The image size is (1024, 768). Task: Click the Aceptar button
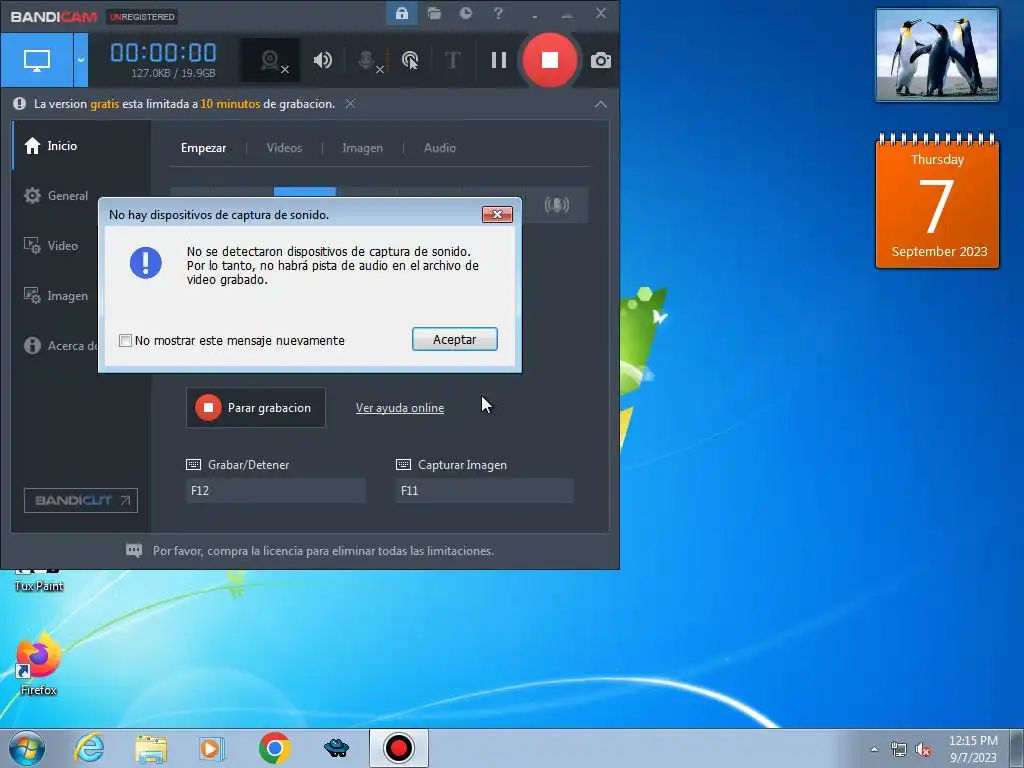[x=455, y=339]
